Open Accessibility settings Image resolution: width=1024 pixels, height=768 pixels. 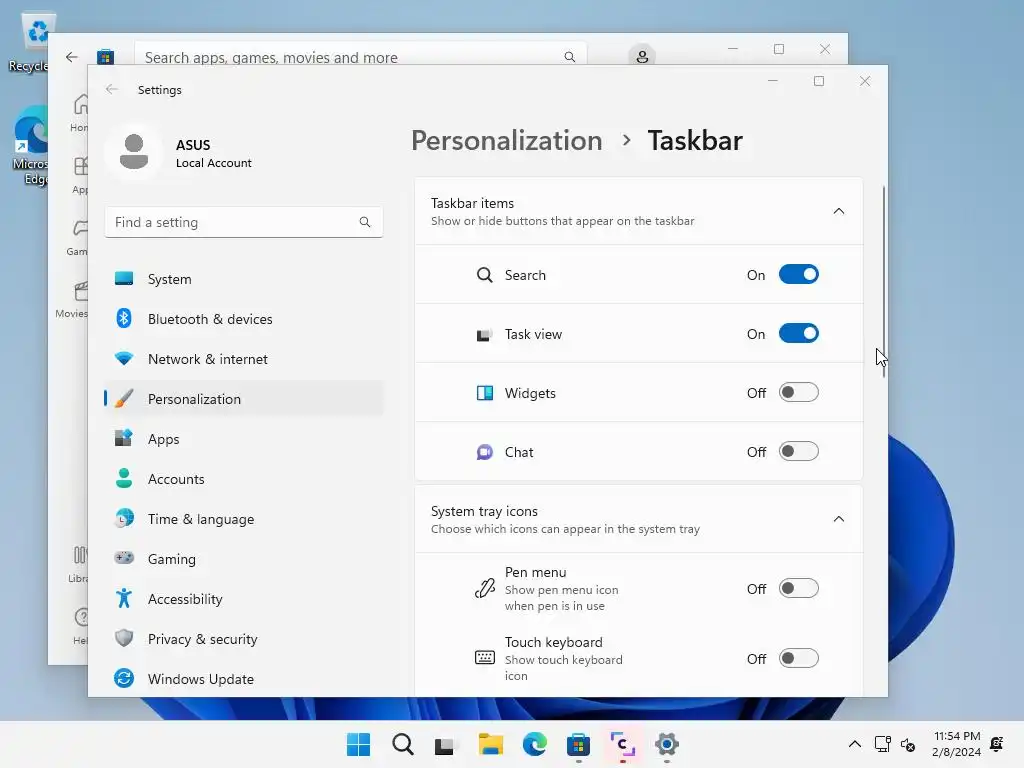[244, 599]
